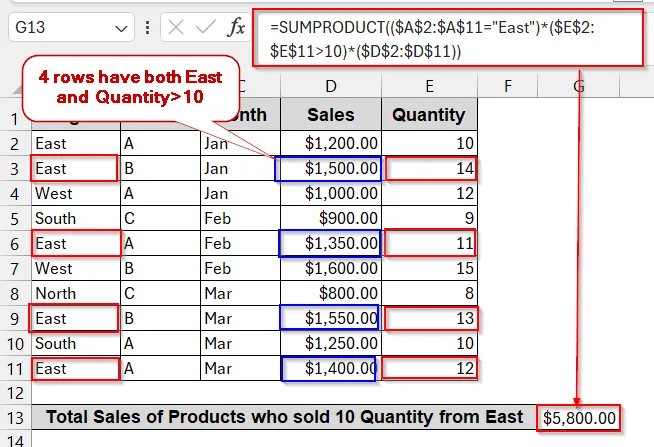Select cell with $1,250.00
This screenshot has width=654, height=447.
point(331,344)
